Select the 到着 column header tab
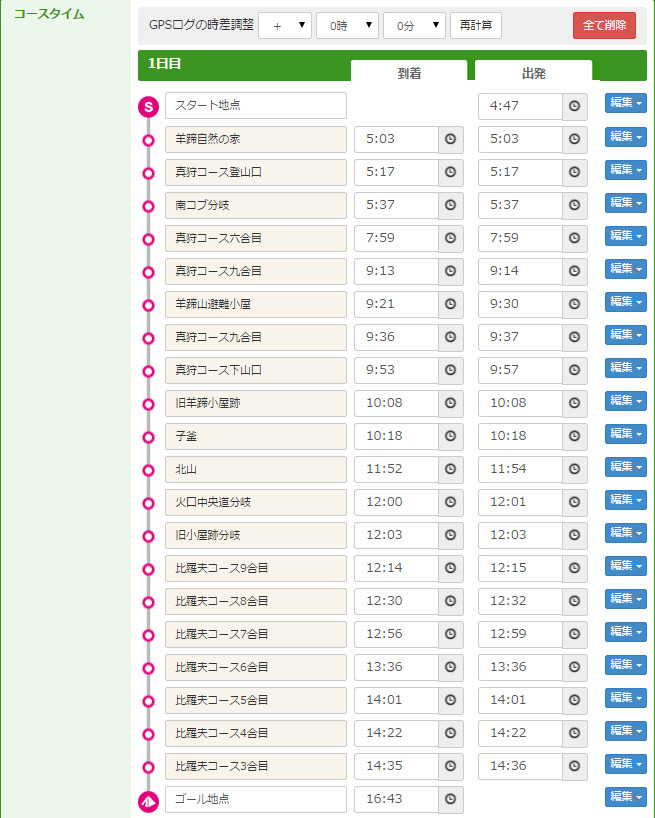The width and height of the screenshot is (655, 818). 408,72
